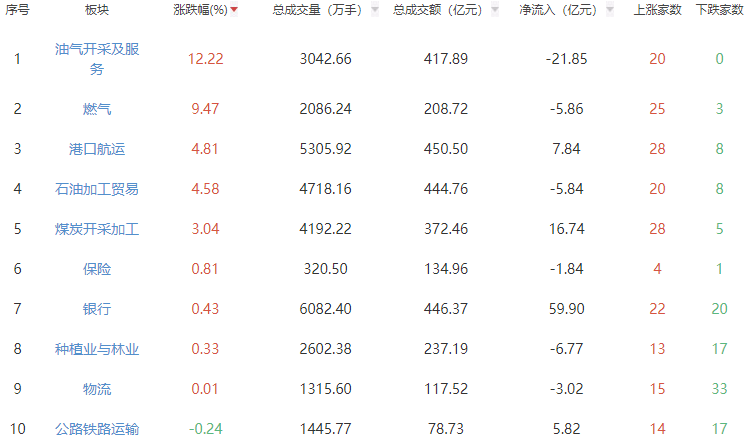Image resolution: width=751 pixels, height=446 pixels.
Task: Click sort arrow next to 总成交额（亿元）
Action: (494, 10)
